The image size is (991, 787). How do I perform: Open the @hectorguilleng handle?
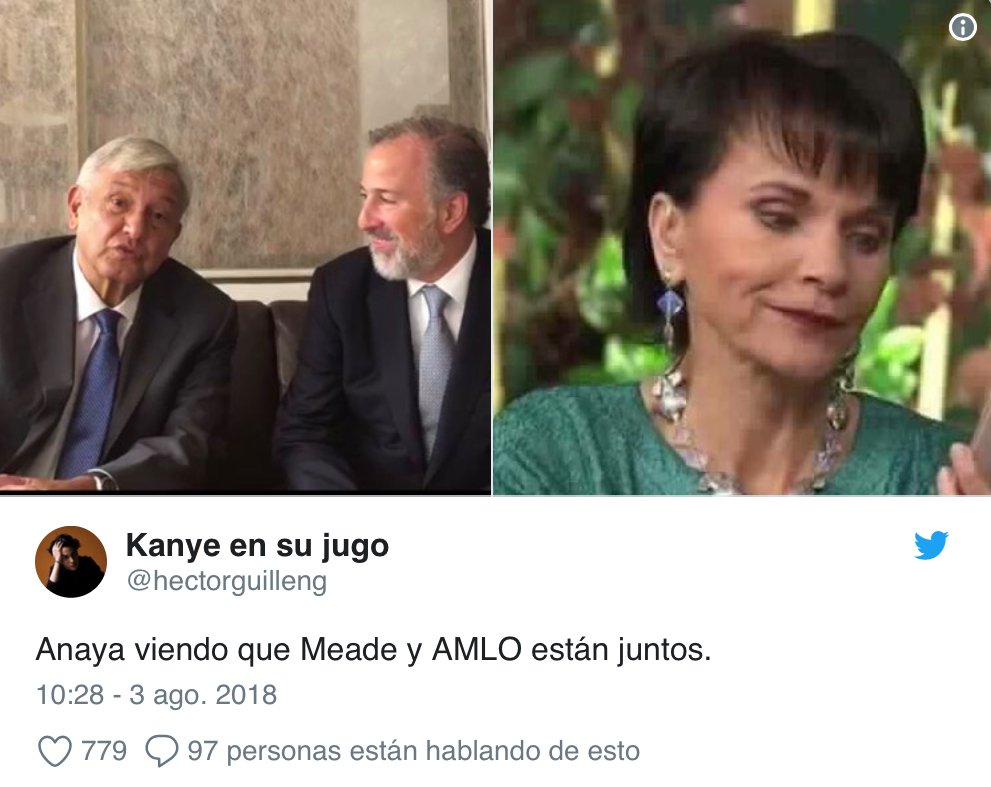pyautogui.click(x=227, y=581)
